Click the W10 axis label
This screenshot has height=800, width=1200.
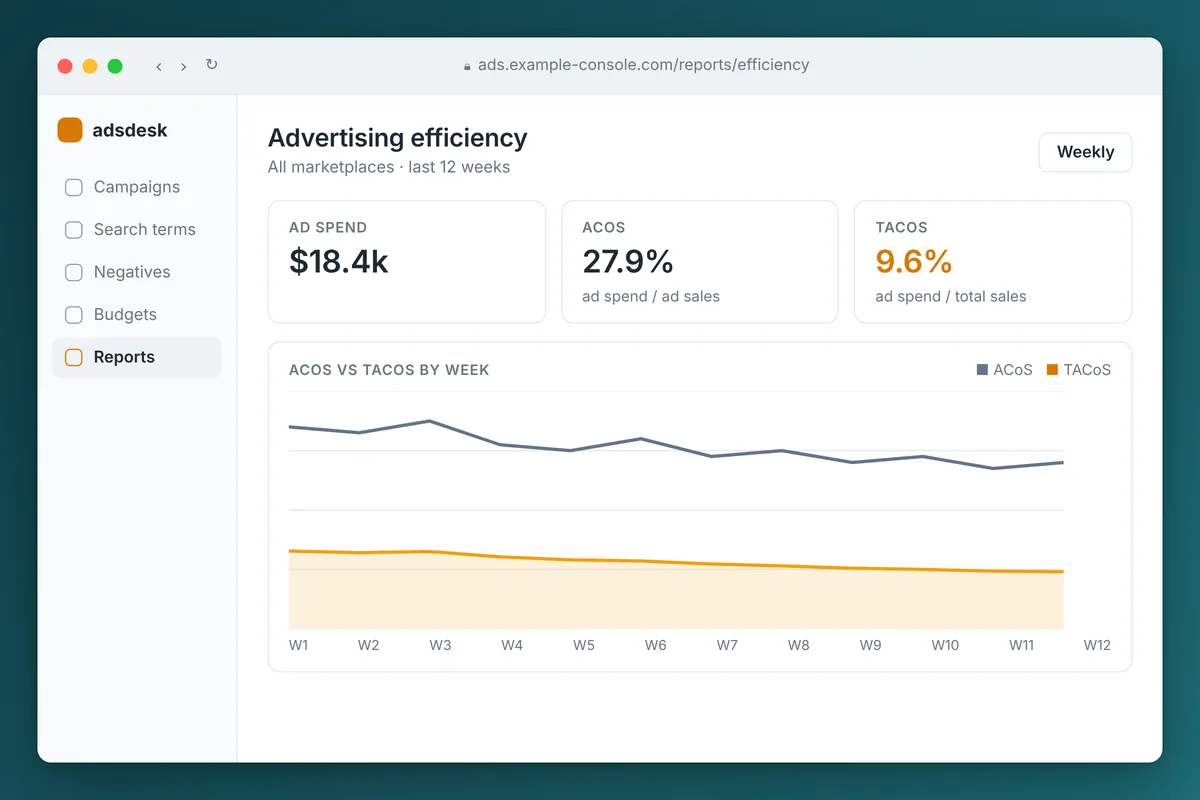(945, 645)
